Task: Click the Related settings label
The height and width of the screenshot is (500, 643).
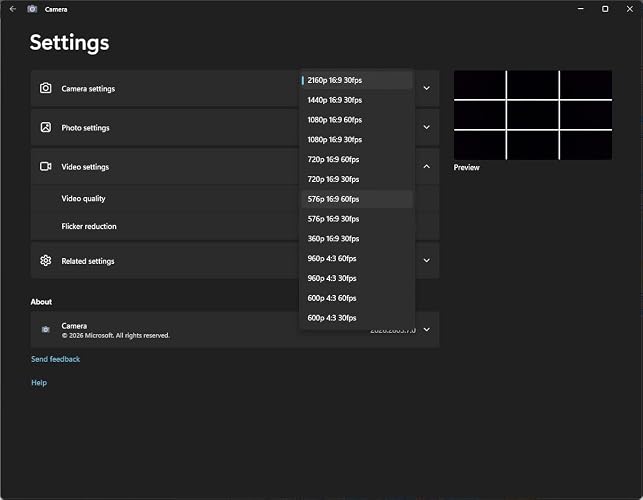Action: tap(88, 261)
